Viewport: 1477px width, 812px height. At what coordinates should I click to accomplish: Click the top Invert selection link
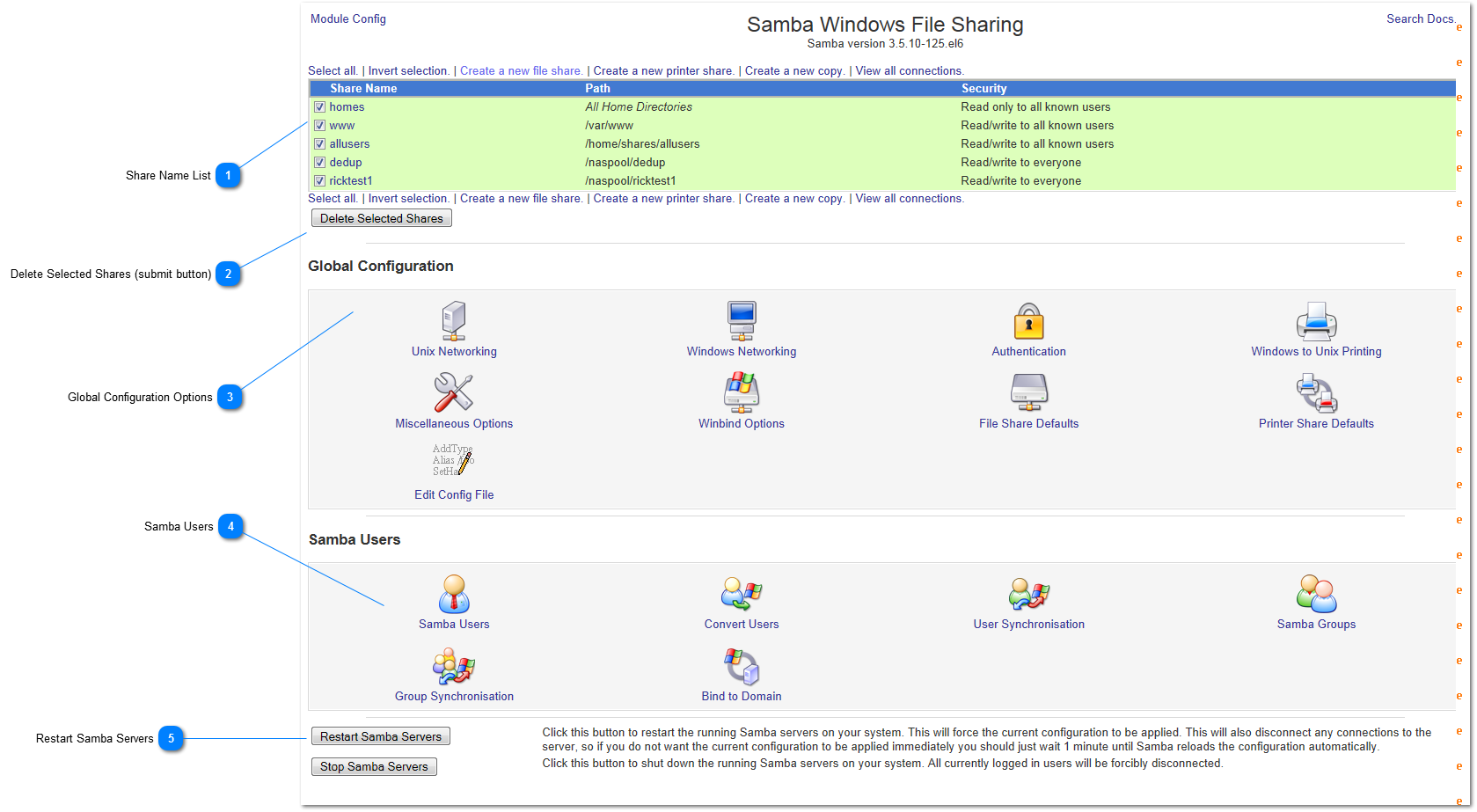coord(408,70)
